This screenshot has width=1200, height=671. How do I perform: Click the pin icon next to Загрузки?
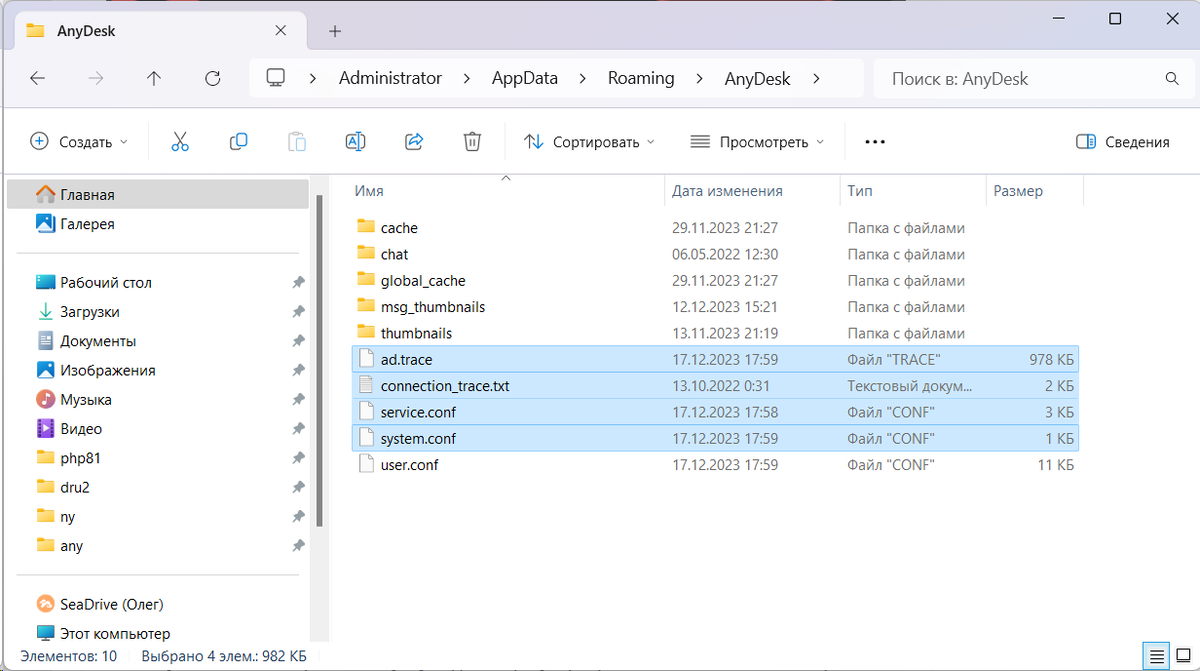298,312
